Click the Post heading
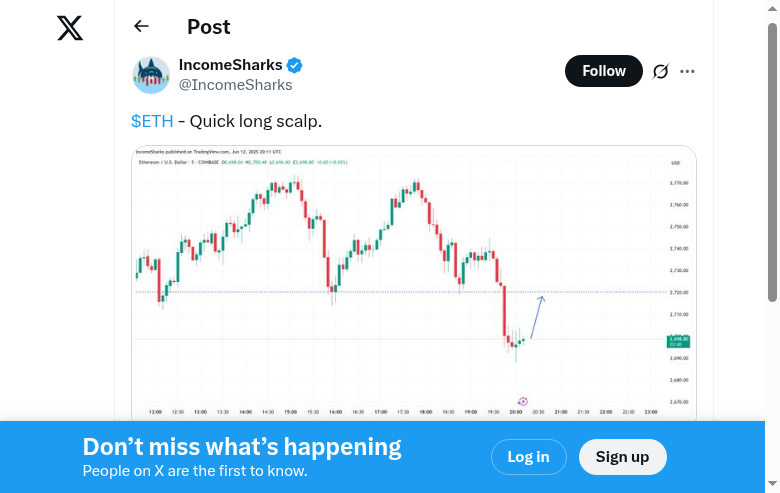 [x=208, y=27]
